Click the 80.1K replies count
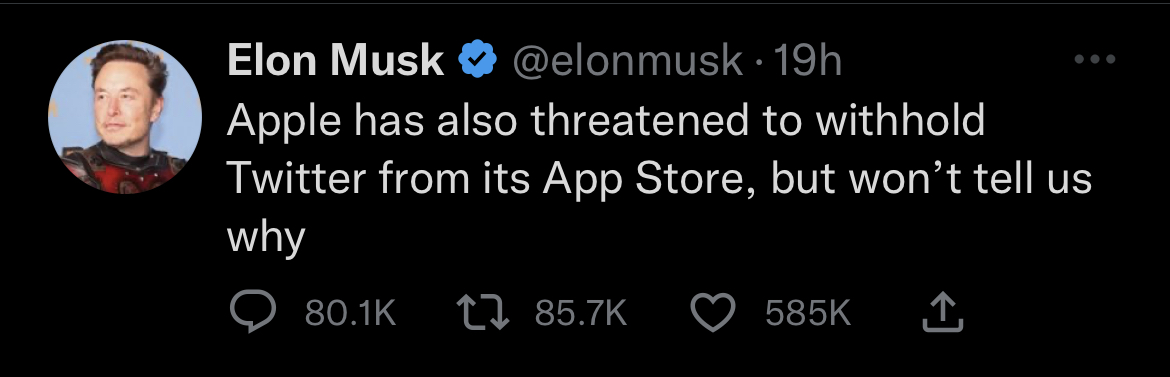 (x=350, y=314)
